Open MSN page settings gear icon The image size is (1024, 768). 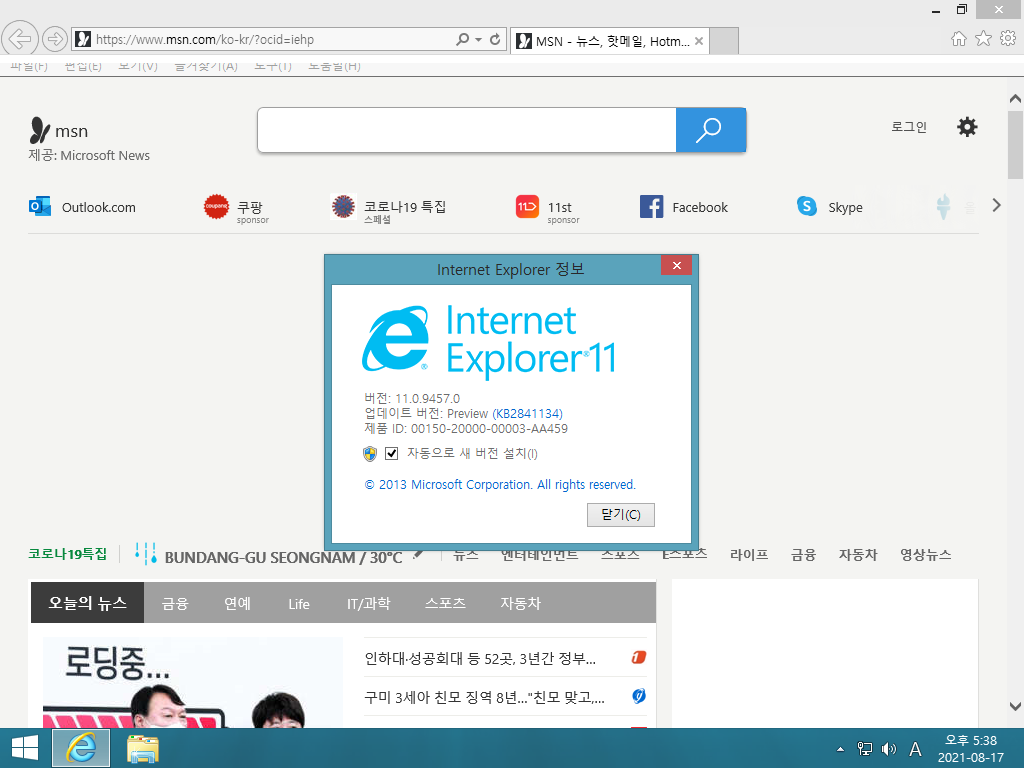tap(967, 127)
